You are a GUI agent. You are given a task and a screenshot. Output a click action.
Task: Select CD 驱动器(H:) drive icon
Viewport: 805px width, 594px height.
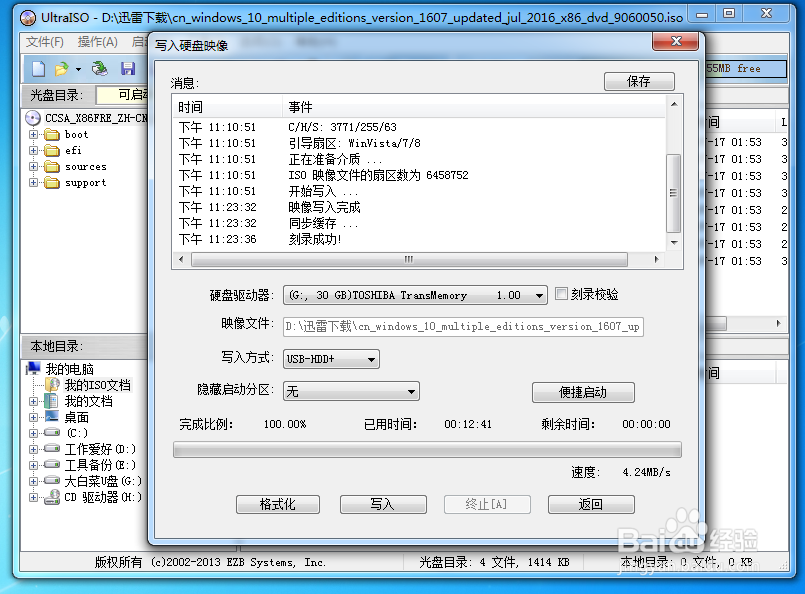(x=52, y=497)
